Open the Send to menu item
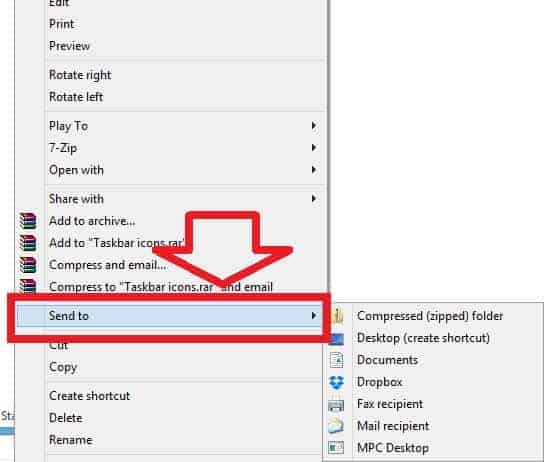The height and width of the screenshot is (462, 544). click(x=169, y=316)
